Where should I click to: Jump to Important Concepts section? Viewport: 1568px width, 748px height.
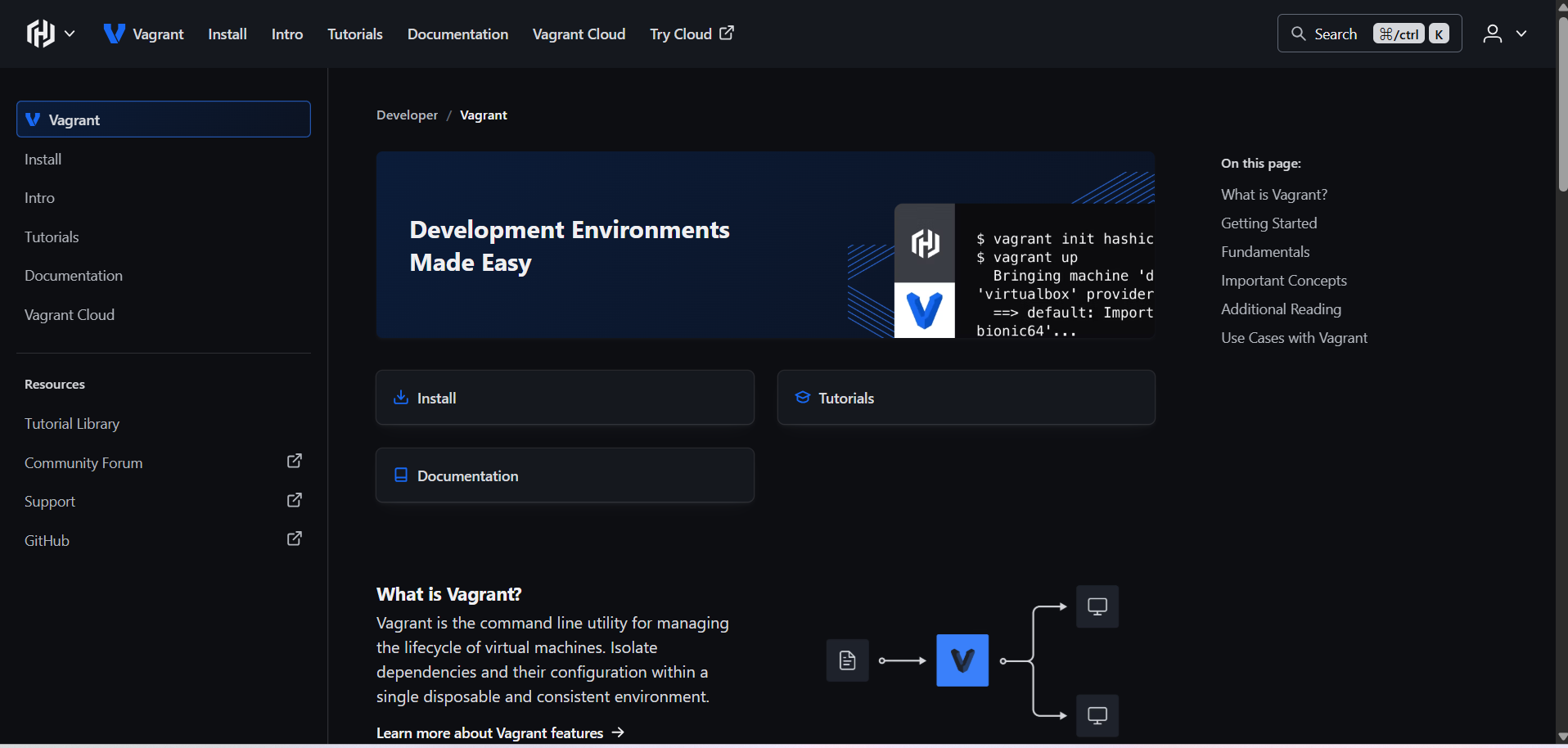point(1284,281)
